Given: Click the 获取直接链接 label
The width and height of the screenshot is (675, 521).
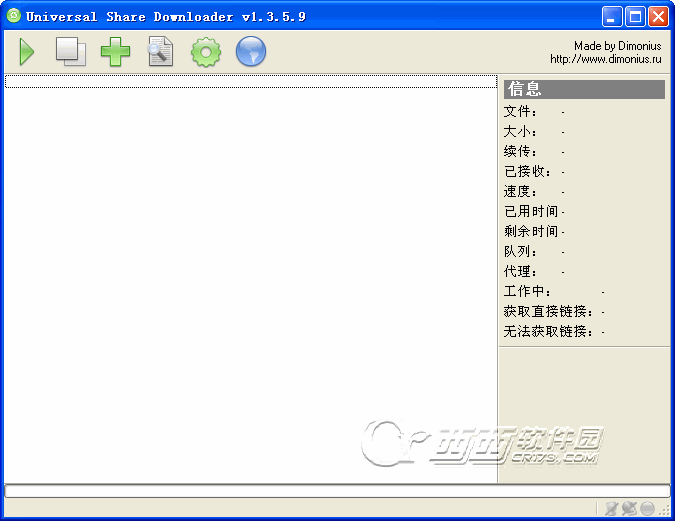Looking at the screenshot, I should [x=548, y=311].
